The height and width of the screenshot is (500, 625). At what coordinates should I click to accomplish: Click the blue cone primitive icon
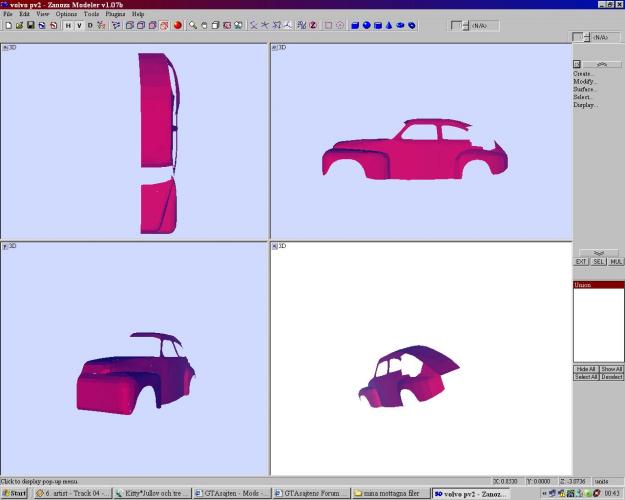coord(389,25)
